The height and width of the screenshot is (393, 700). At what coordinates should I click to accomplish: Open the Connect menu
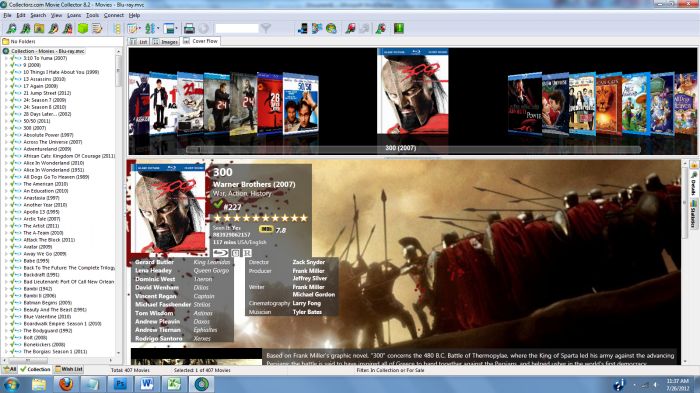[x=113, y=15]
